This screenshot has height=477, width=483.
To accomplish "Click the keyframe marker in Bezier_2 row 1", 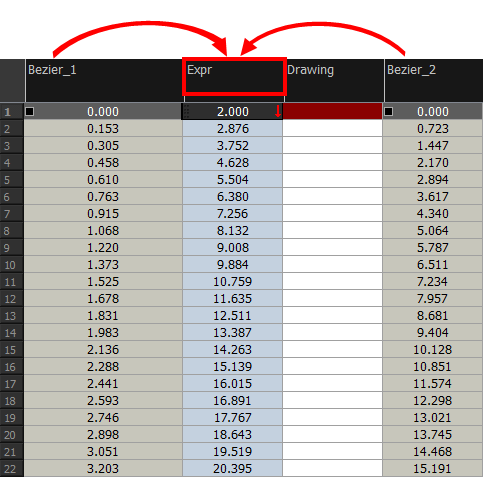I will pos(388,112).
